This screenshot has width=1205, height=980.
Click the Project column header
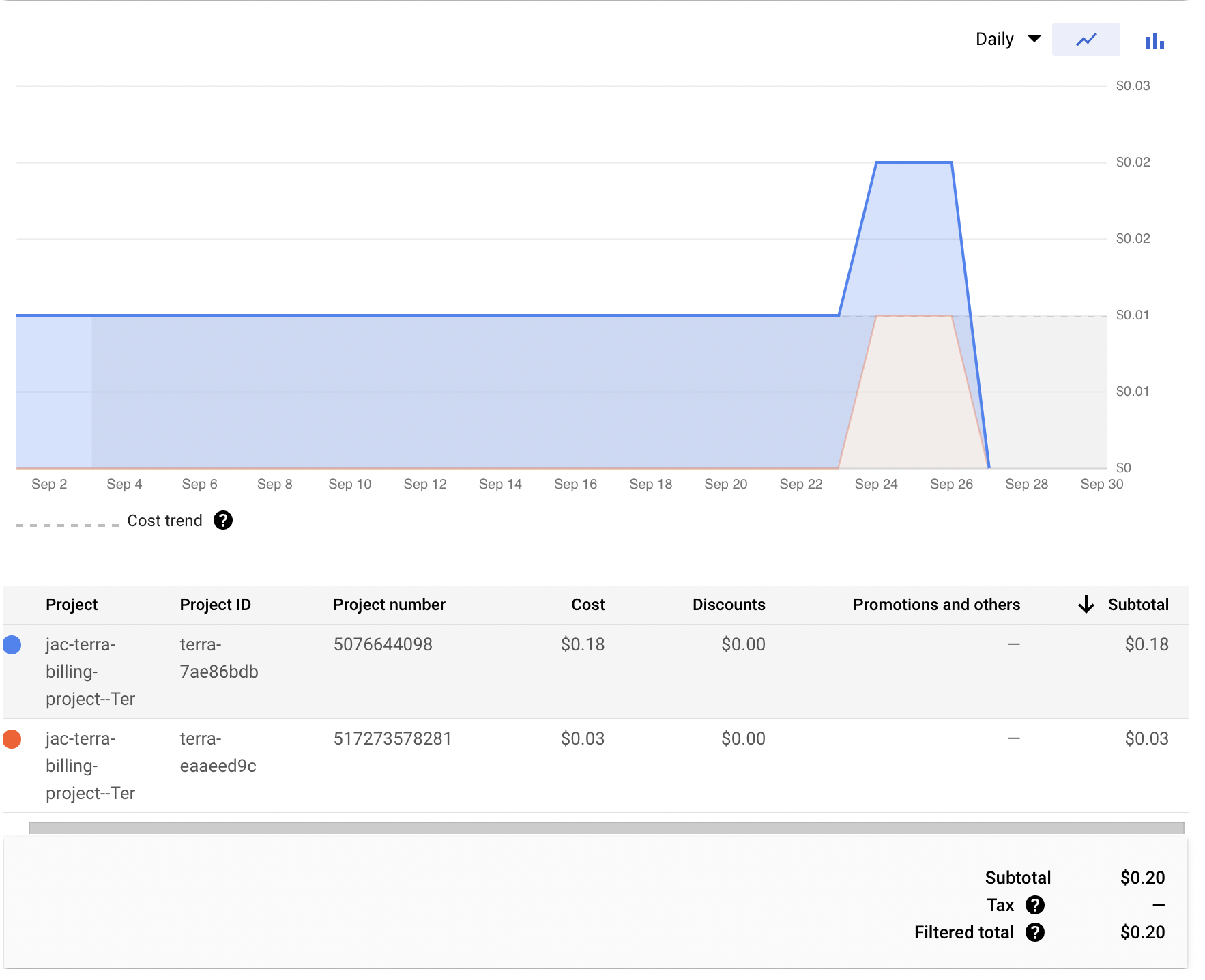pyautogui.click(x=72, y=605)
